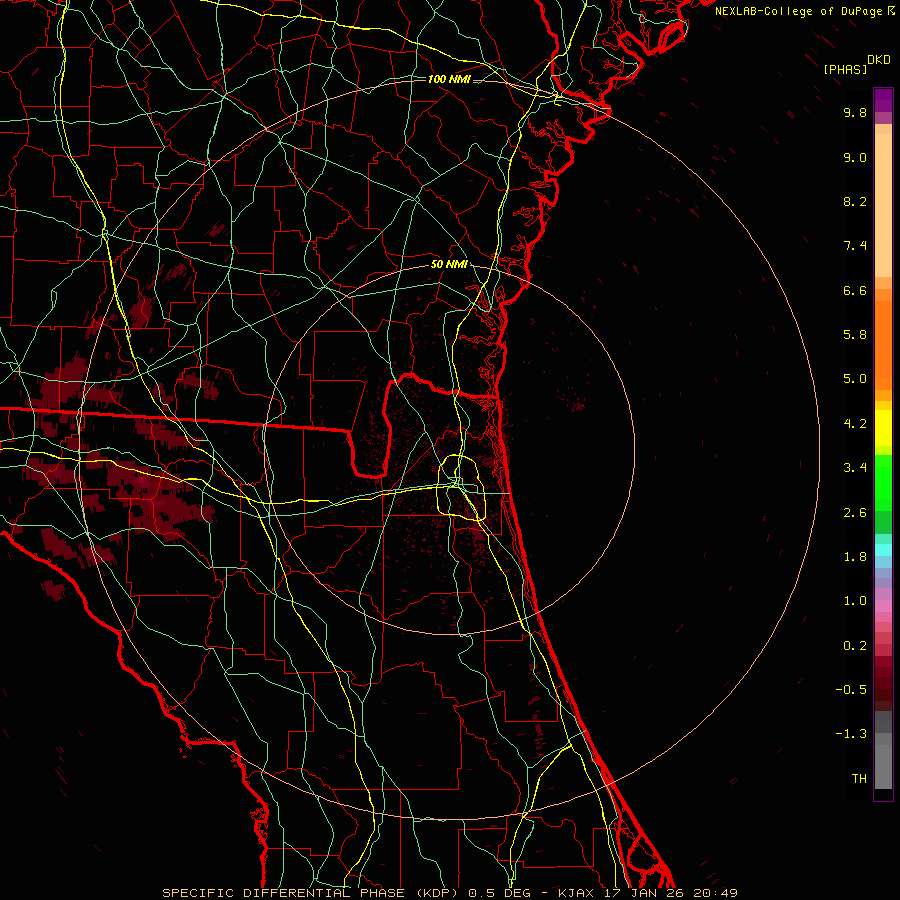Select the DKD unit label

click(878, 60)
